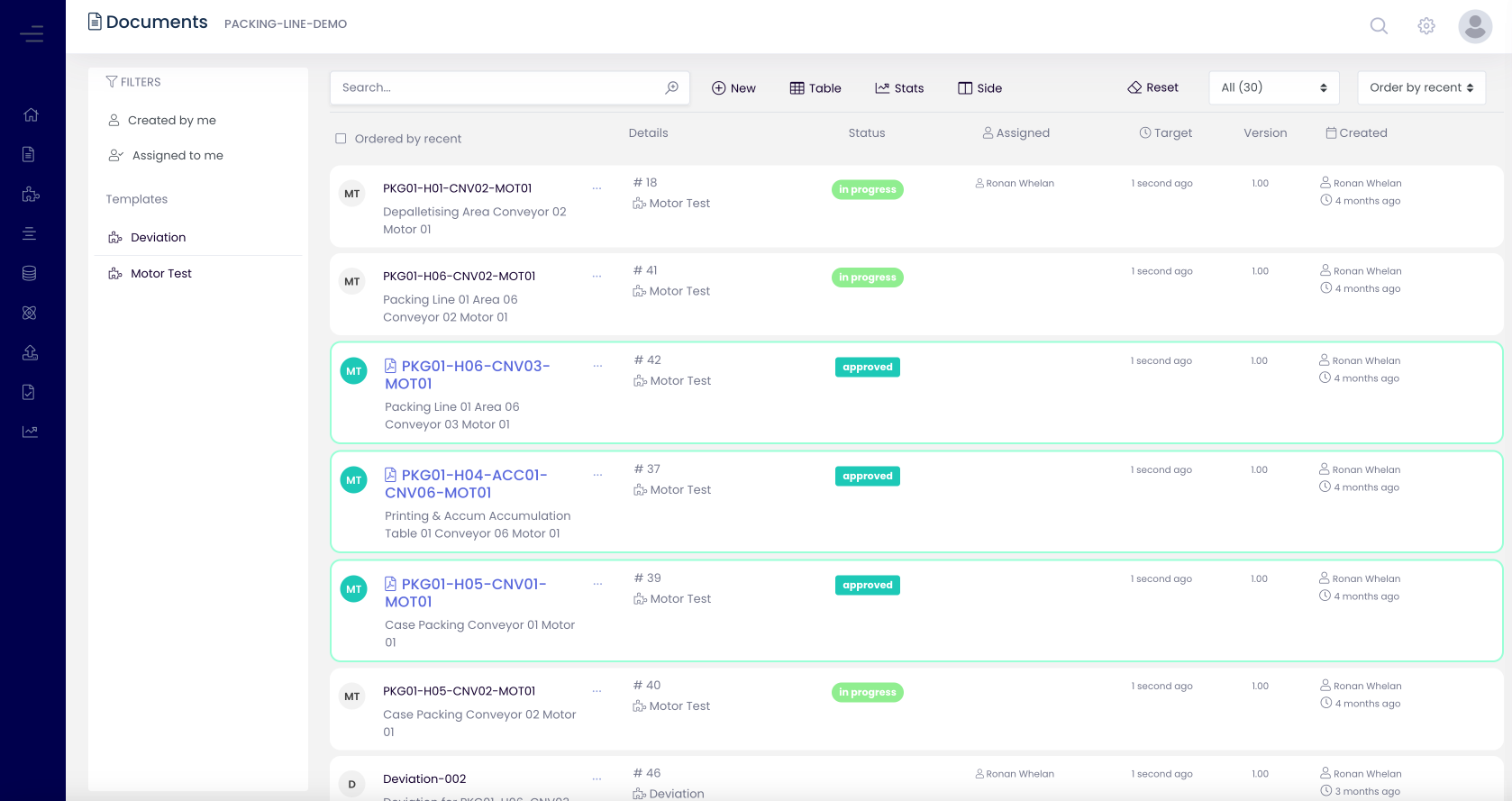Click the approved badge for document #37
1512x801 pixels.
point(867,476)
